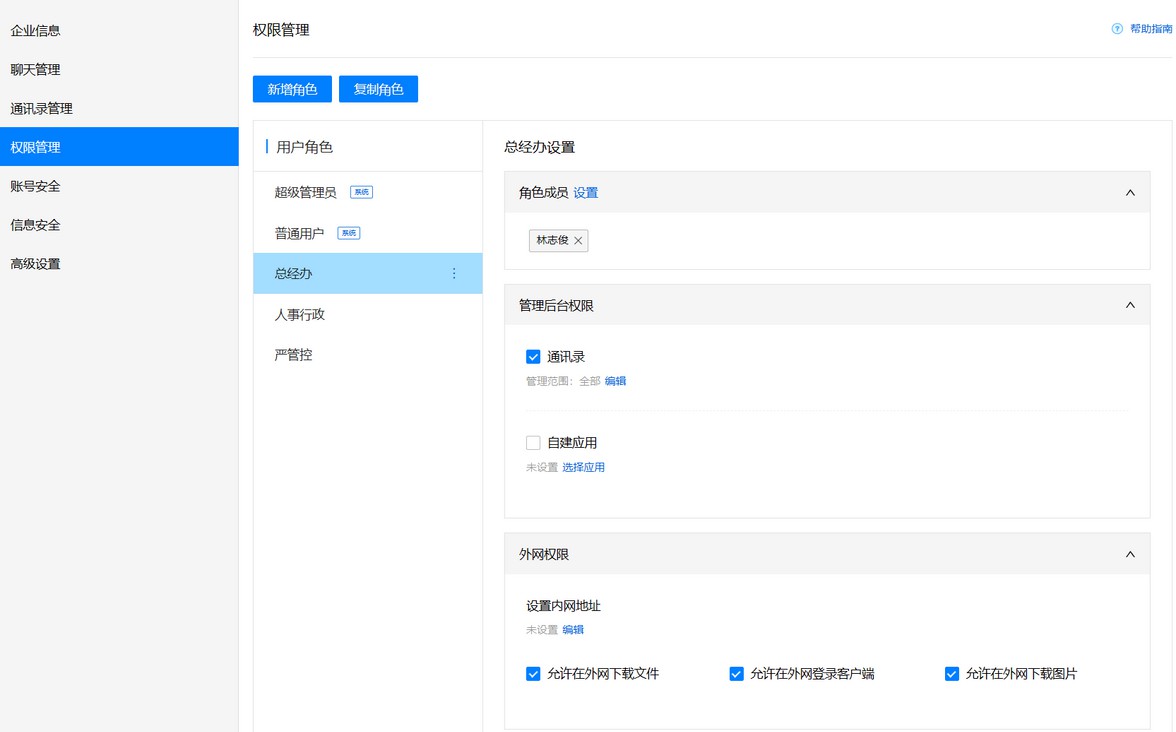The image size is (1176, 732).
Task: Uncheck 允许在外网下载文件
Action: [x=533, y=674]
